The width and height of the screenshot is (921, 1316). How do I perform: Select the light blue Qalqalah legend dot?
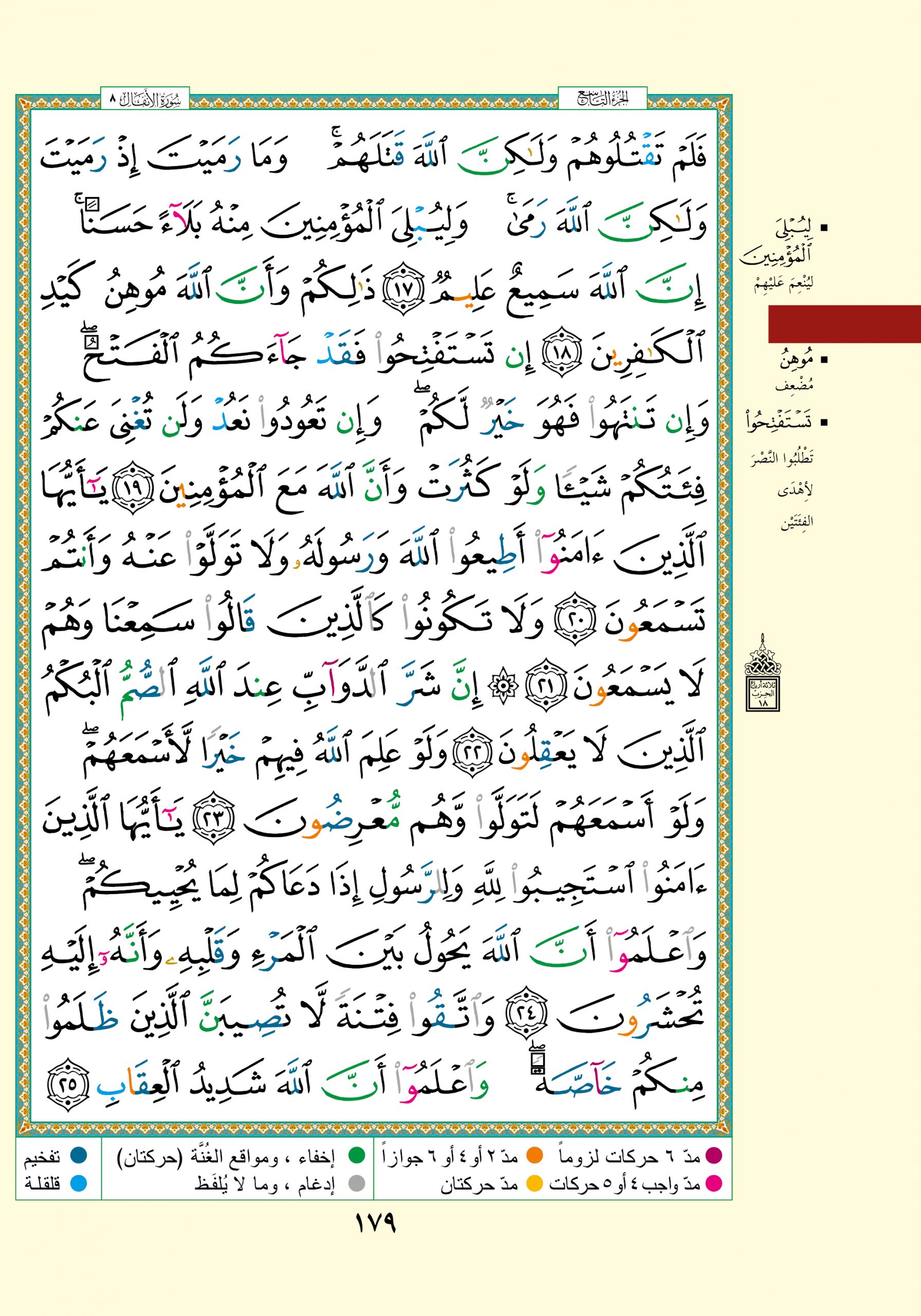click(79, 1183)
